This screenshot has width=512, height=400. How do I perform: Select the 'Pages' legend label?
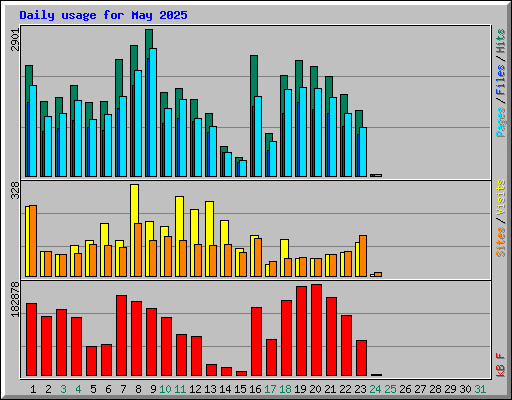click(501, 122)
